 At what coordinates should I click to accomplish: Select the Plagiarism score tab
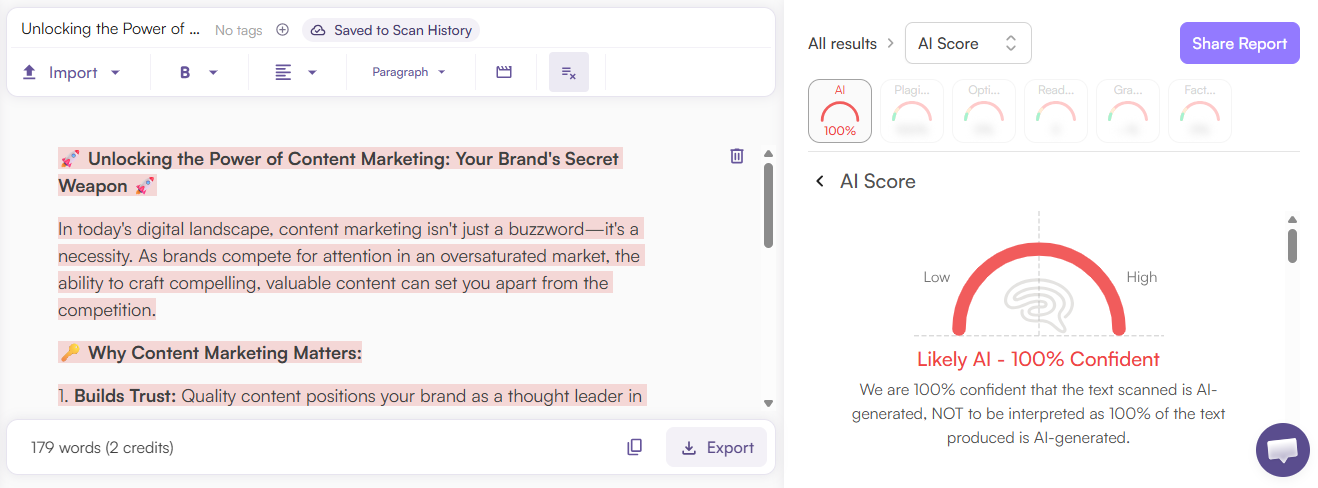pos(912,111)
